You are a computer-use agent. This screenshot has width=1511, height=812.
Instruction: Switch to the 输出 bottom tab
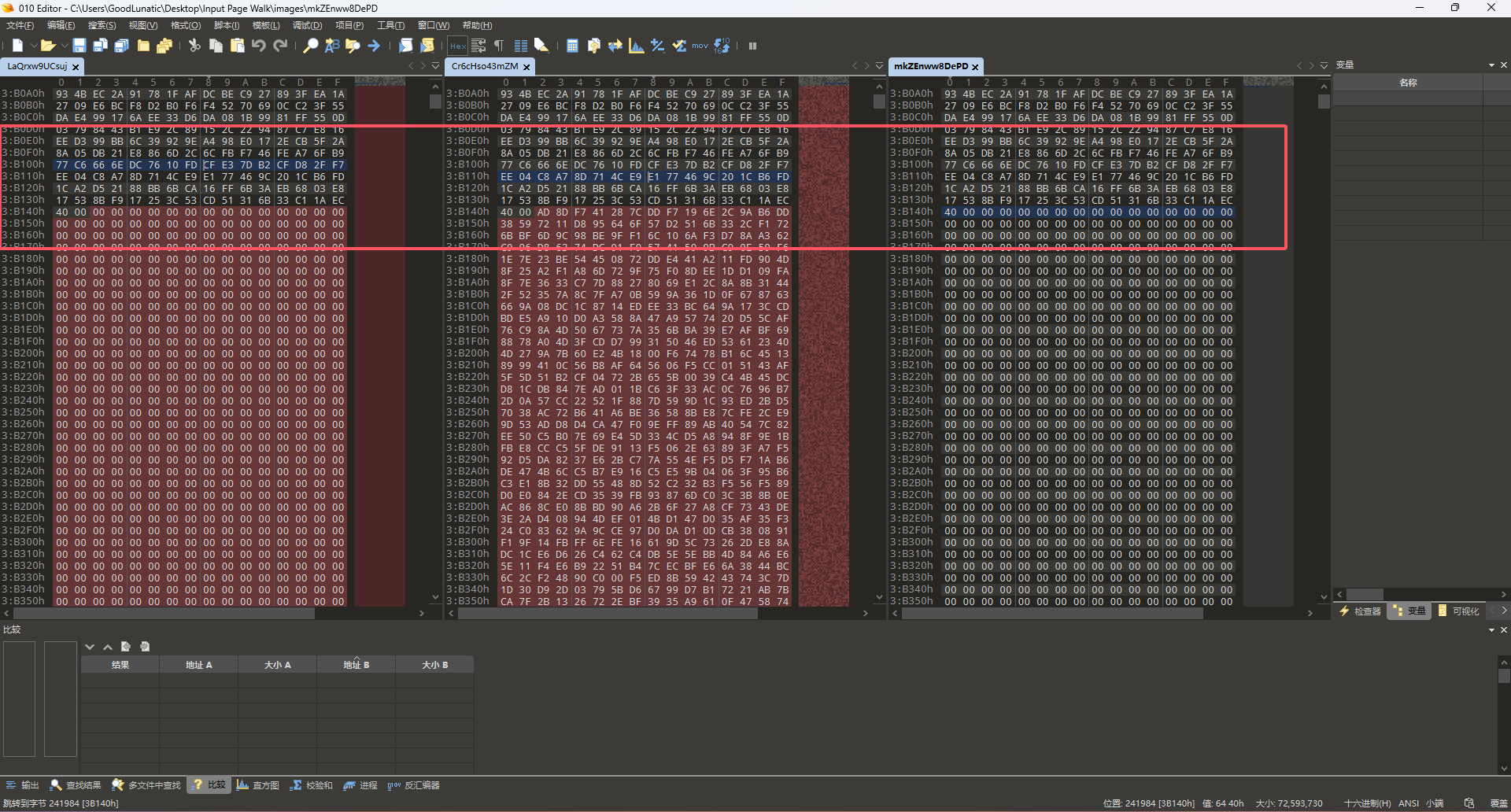(22, 785)
